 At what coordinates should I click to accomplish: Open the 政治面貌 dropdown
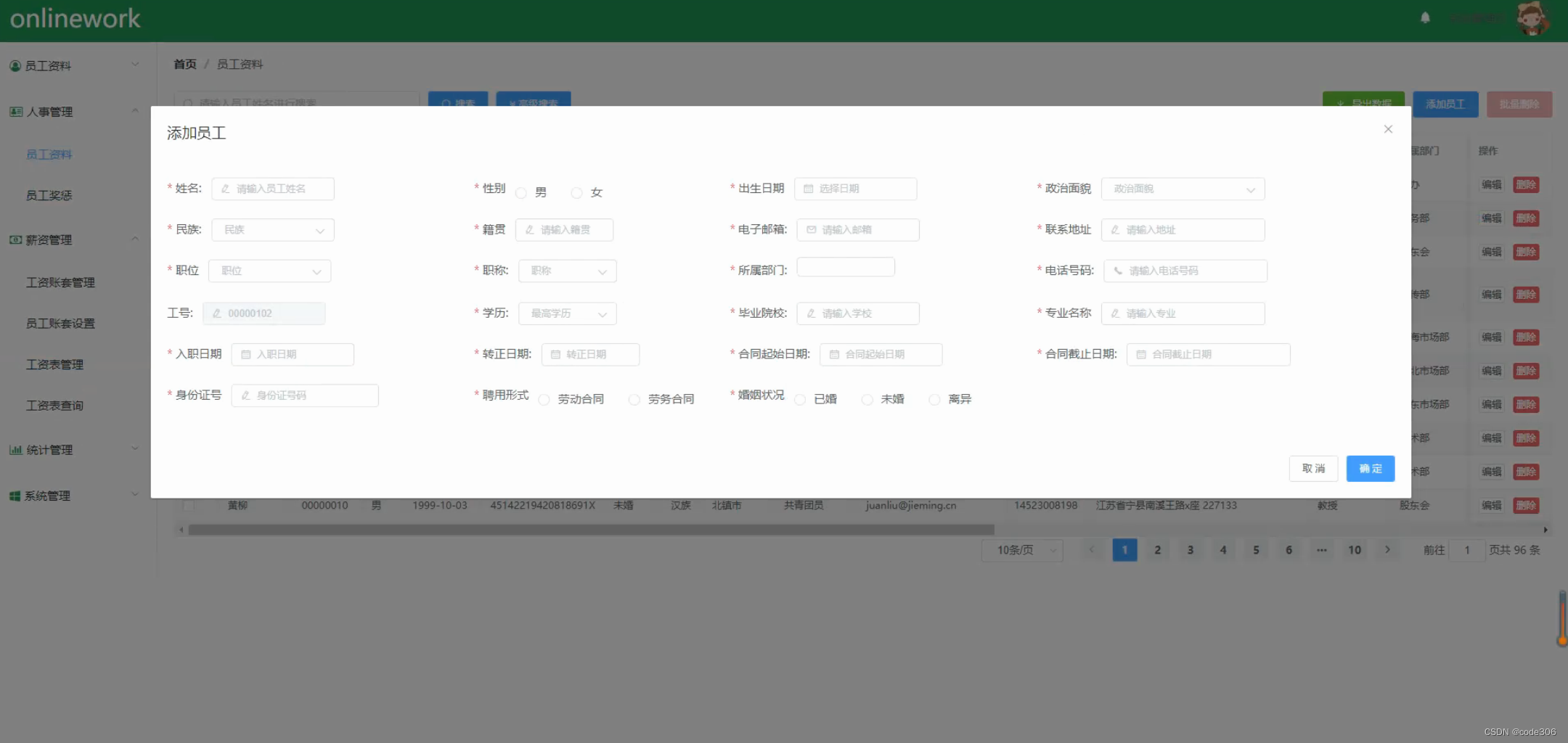point(1183,189)
